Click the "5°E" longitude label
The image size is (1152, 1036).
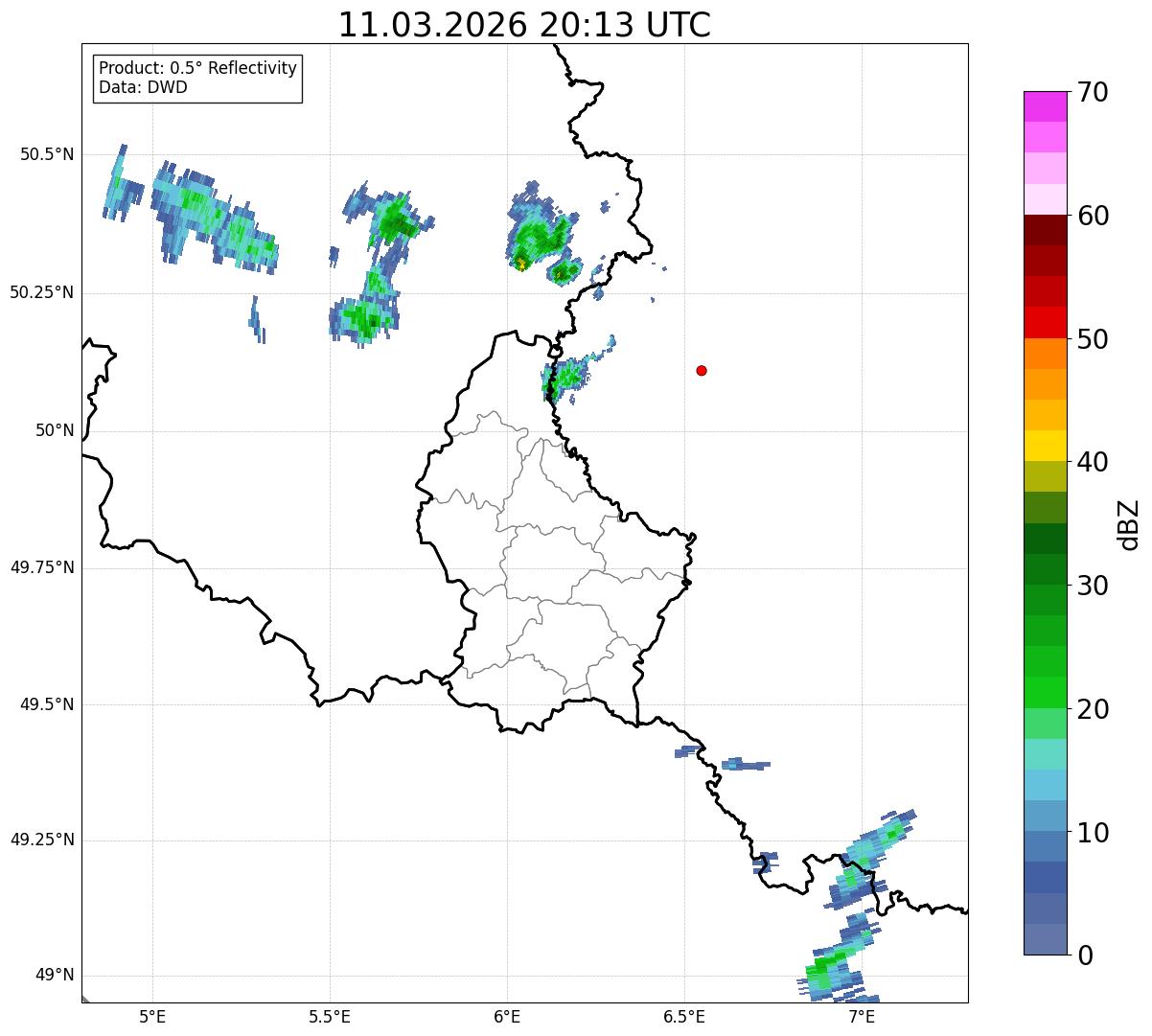[152, 1017]
